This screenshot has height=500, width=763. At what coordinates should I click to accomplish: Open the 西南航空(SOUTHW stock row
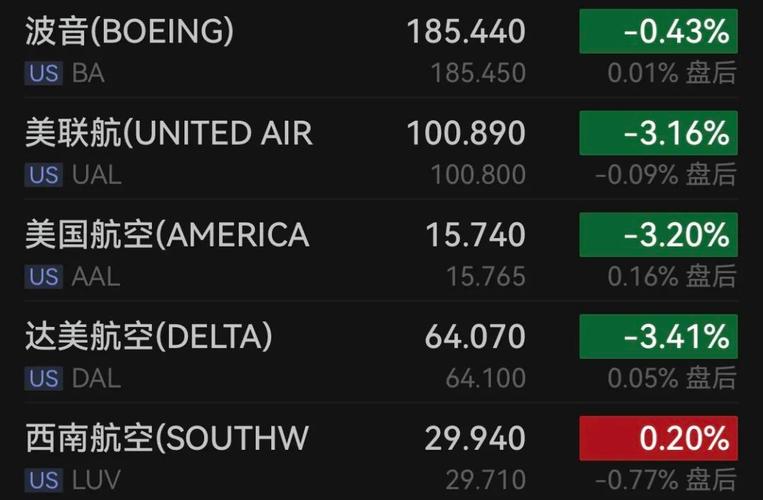point(382,452)
